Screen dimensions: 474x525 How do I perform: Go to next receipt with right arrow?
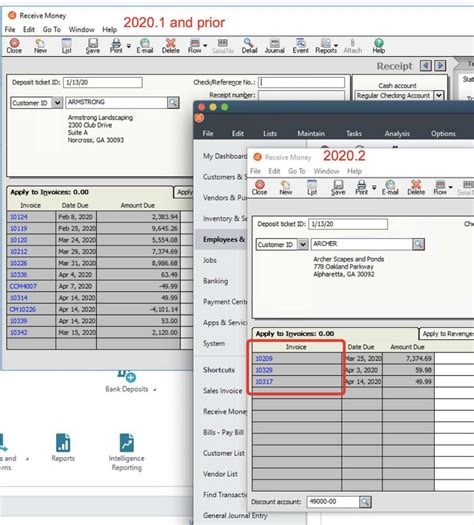[440, 66]
